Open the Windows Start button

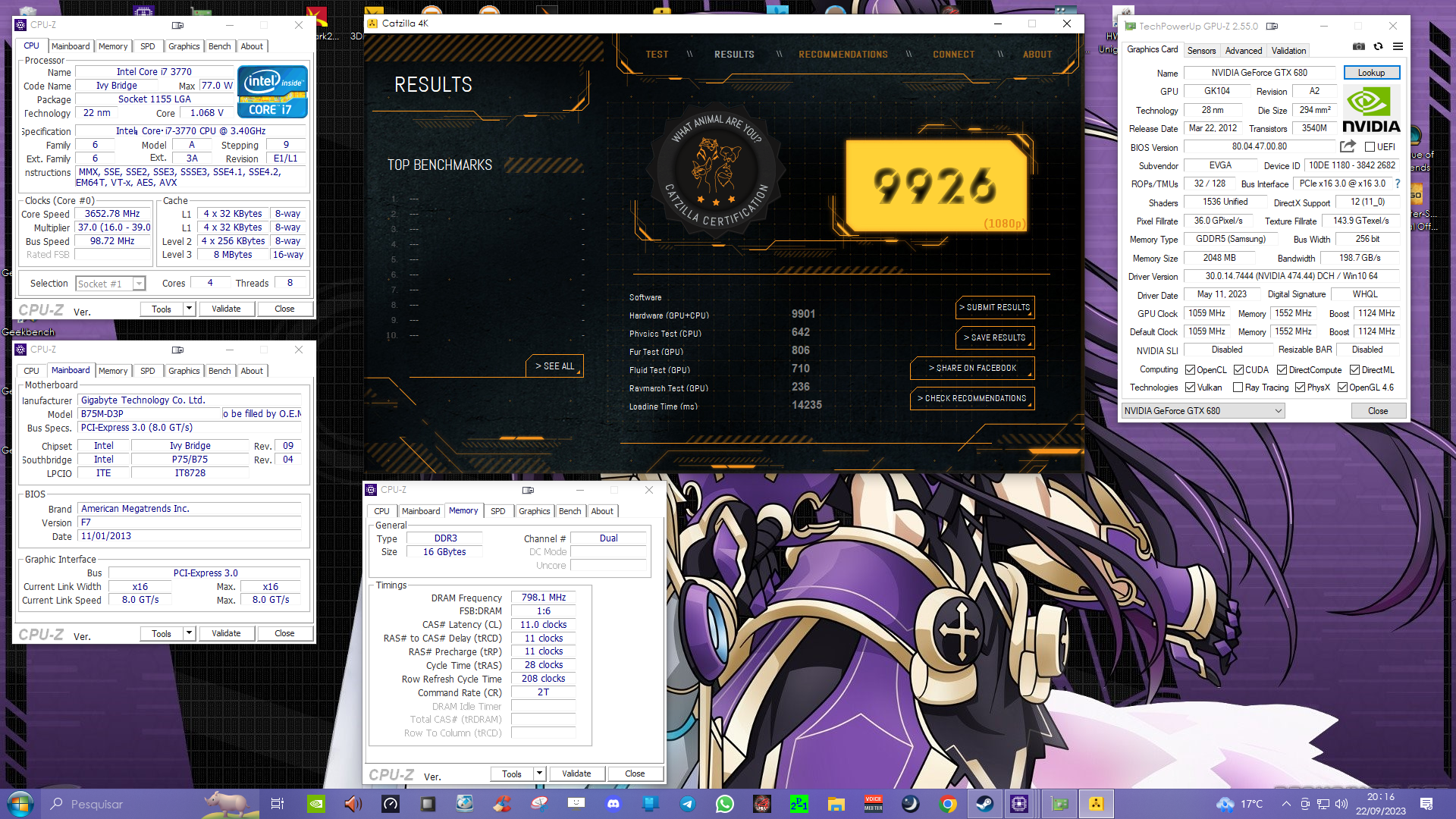pos(20,804)
